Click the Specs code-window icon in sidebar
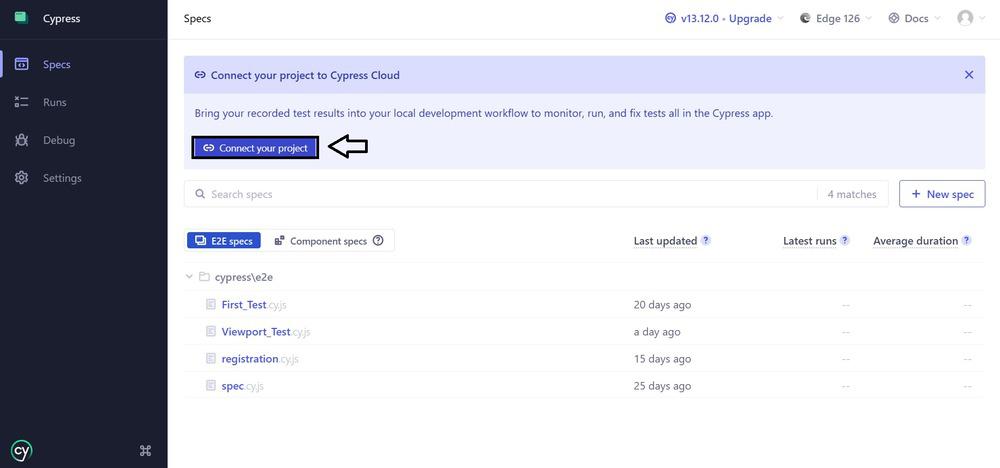Screen dimensions: 1000x468 (22, 64)
